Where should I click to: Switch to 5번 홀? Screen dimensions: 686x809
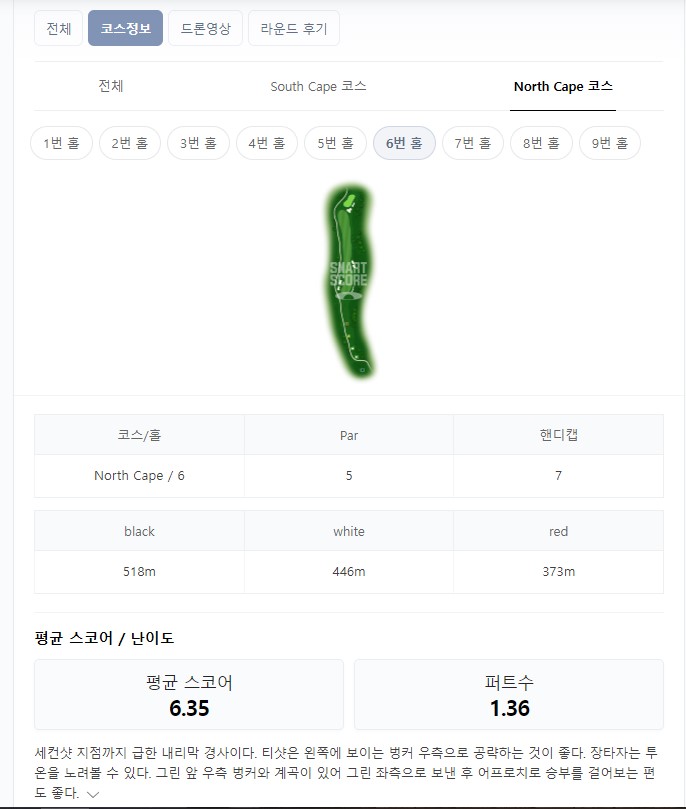pos(335,143)
